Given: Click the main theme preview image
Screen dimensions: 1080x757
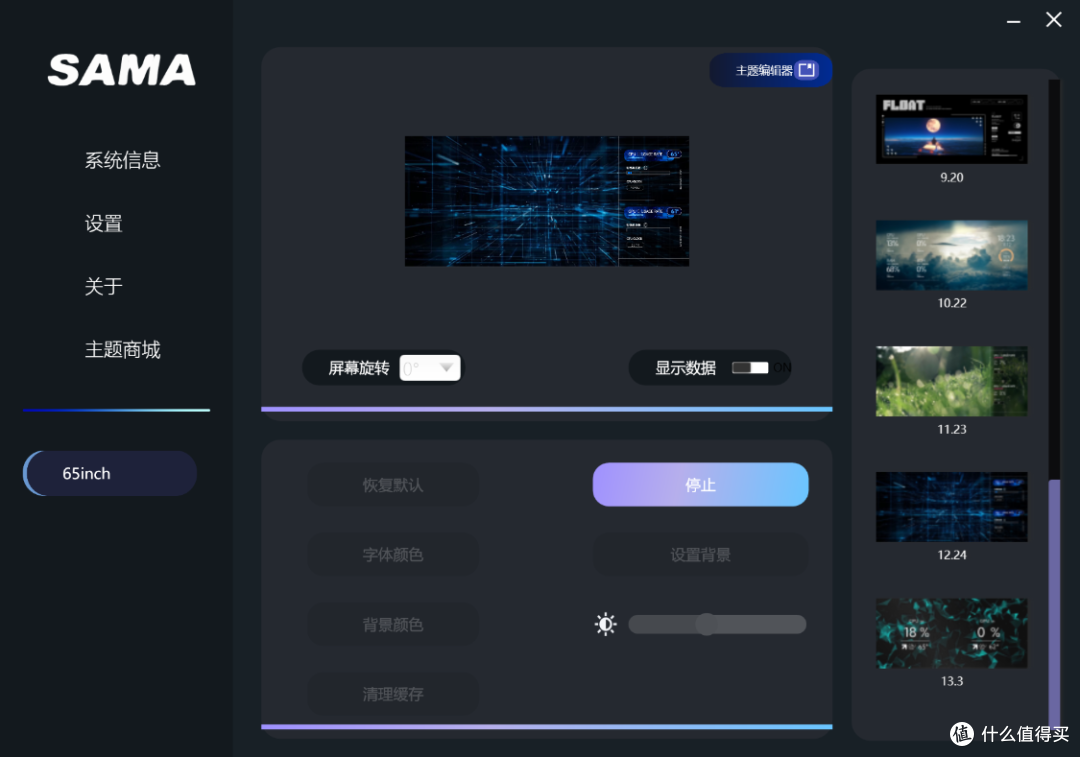Looking at the screenshot, I should click(547, 201).
